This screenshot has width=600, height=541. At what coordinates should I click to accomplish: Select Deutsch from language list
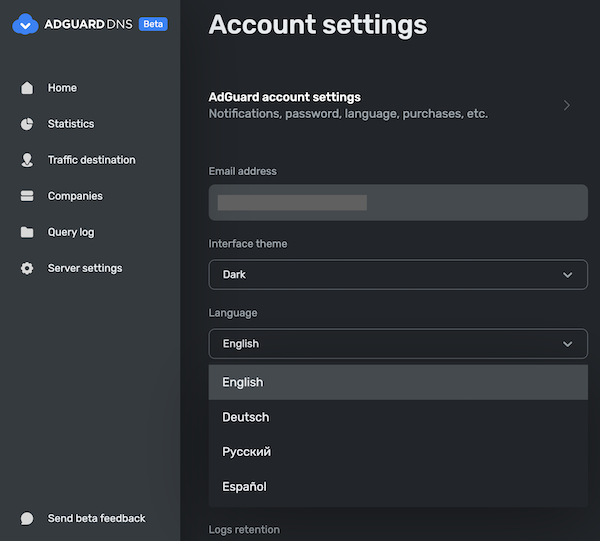[x=398, y=417]
